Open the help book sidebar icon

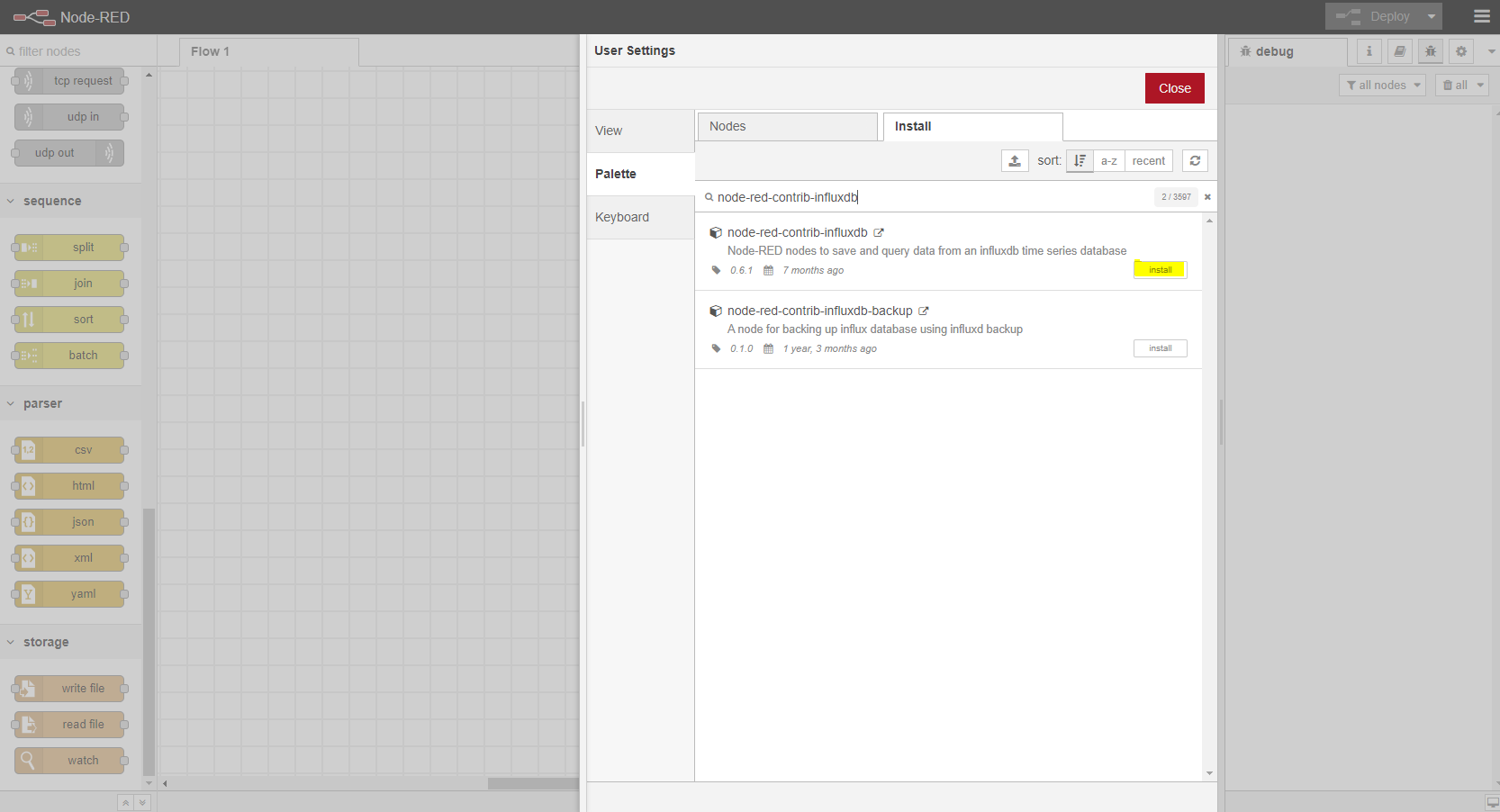point(1400,51)
